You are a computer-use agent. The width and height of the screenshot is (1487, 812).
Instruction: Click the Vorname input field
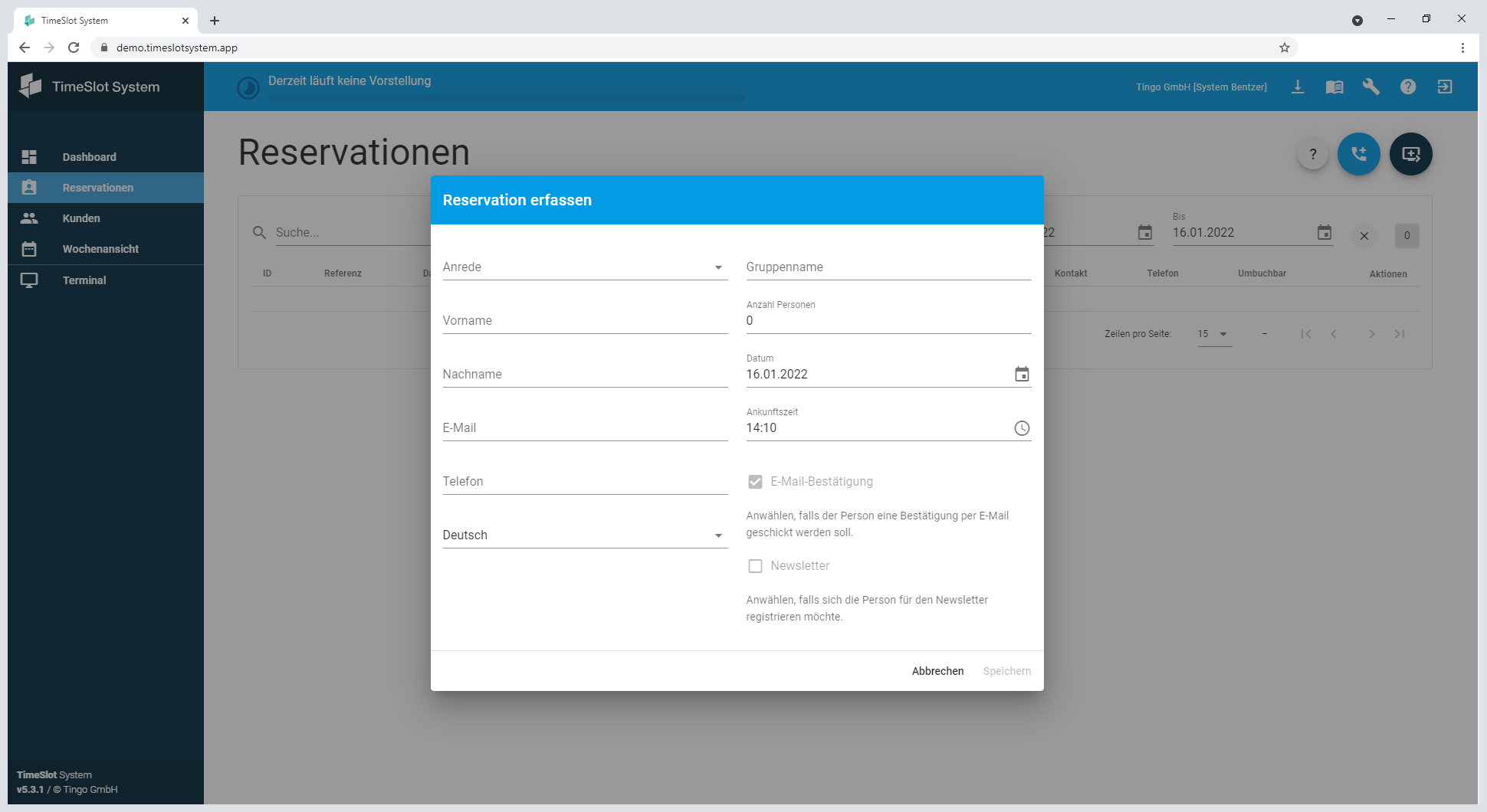point(585,320)
